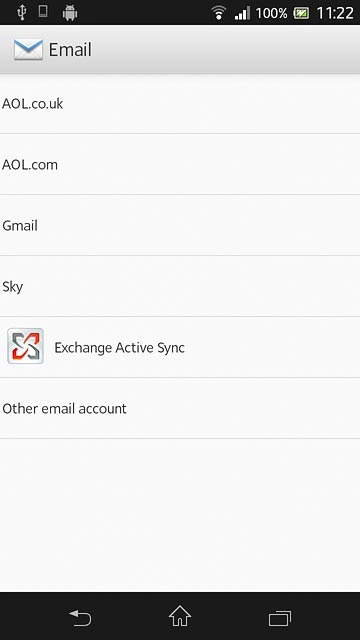The height and width of the screenshot is (640, 360).
Task: Go to the home screen via house icon
Action: click(180, 616)
